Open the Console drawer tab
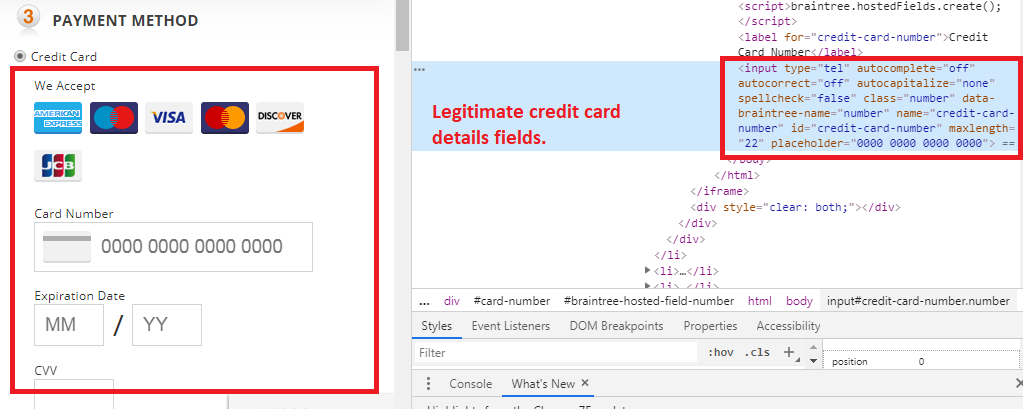Viewport: 1023px width, 409px height. pos(470,384)
